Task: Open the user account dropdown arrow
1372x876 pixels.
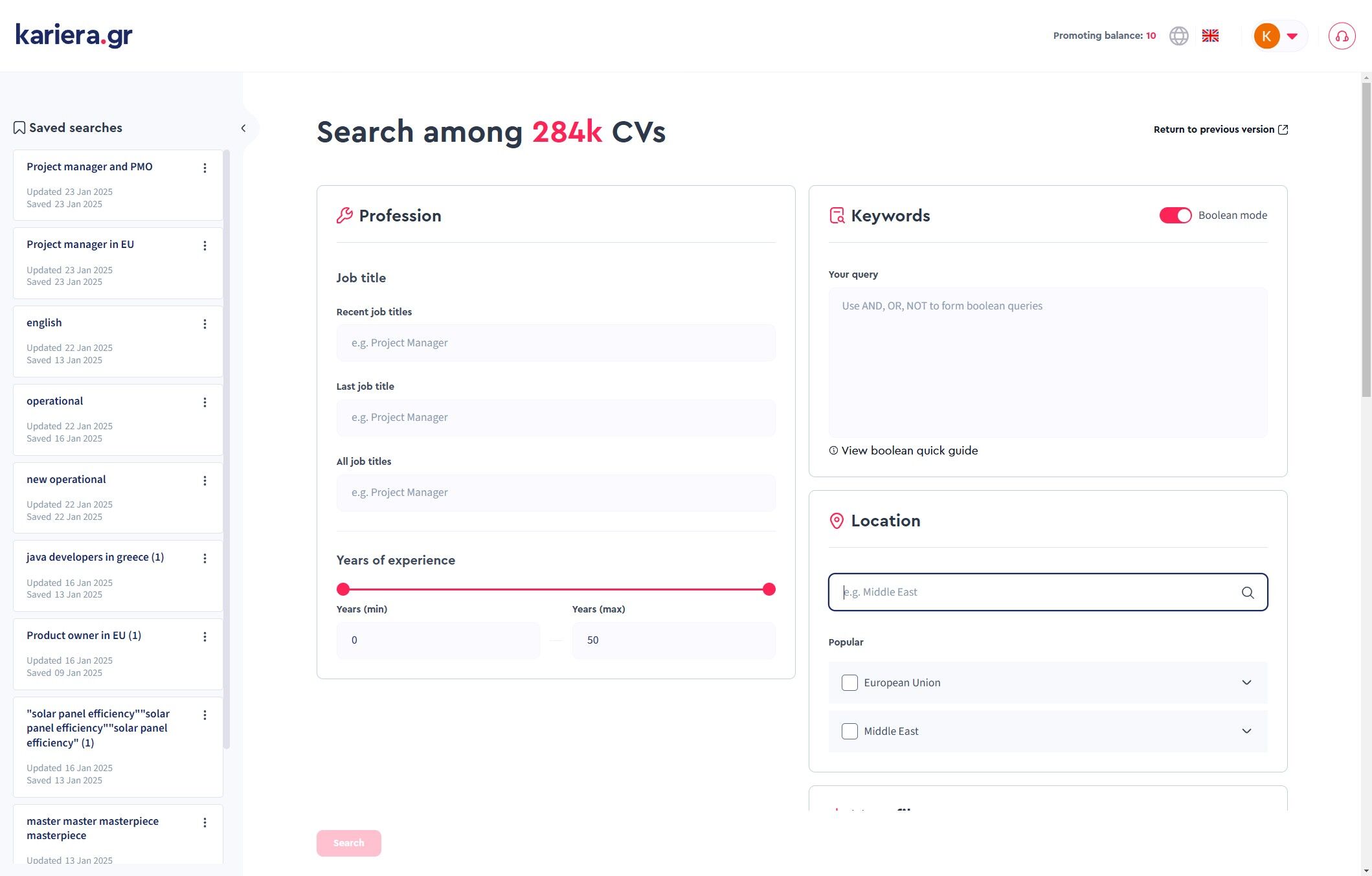Action: 1292,36
